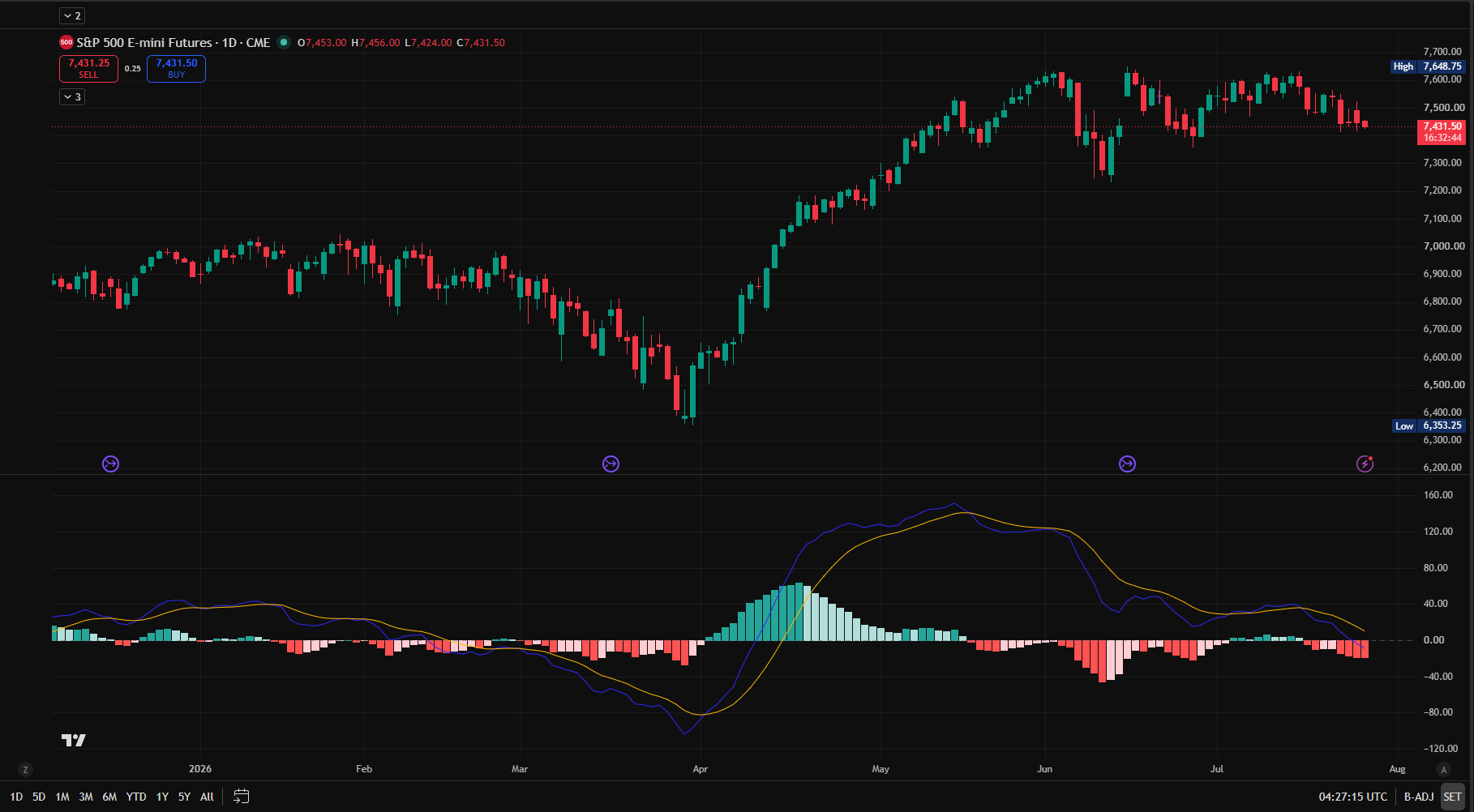
Task: Click the Low 6,353.25 price label
Action: 1428,425
